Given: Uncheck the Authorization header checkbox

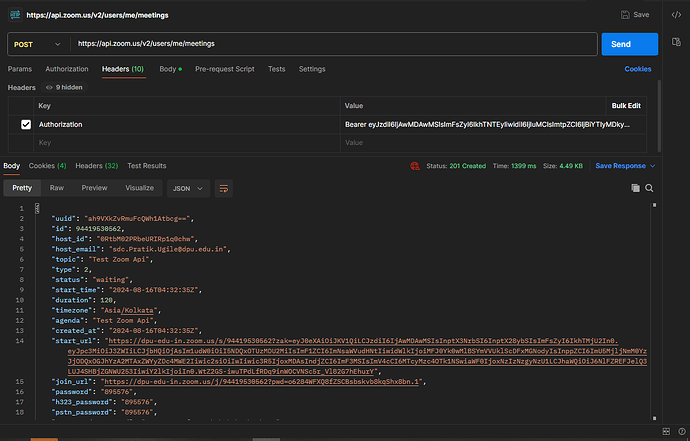Looking at the screenshot, I should point(26,125).
